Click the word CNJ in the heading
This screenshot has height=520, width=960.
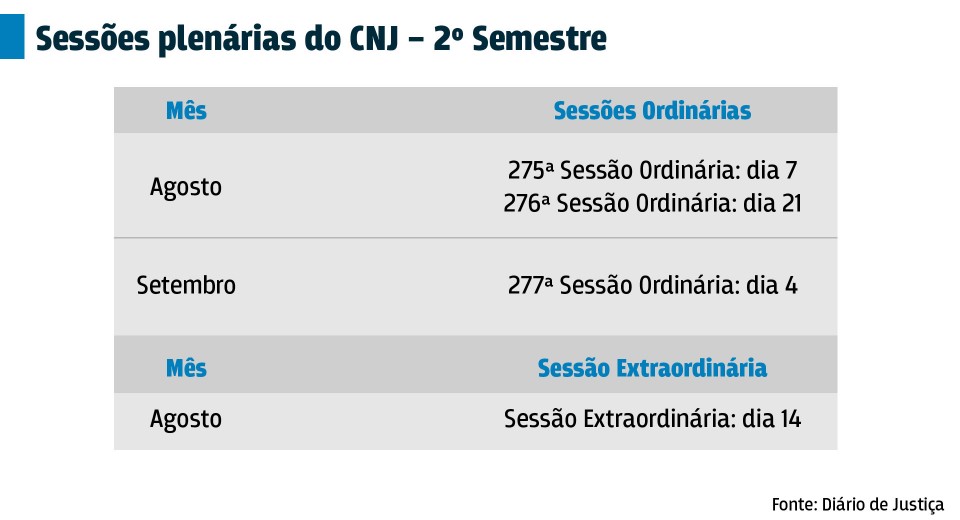pos(373,39)
